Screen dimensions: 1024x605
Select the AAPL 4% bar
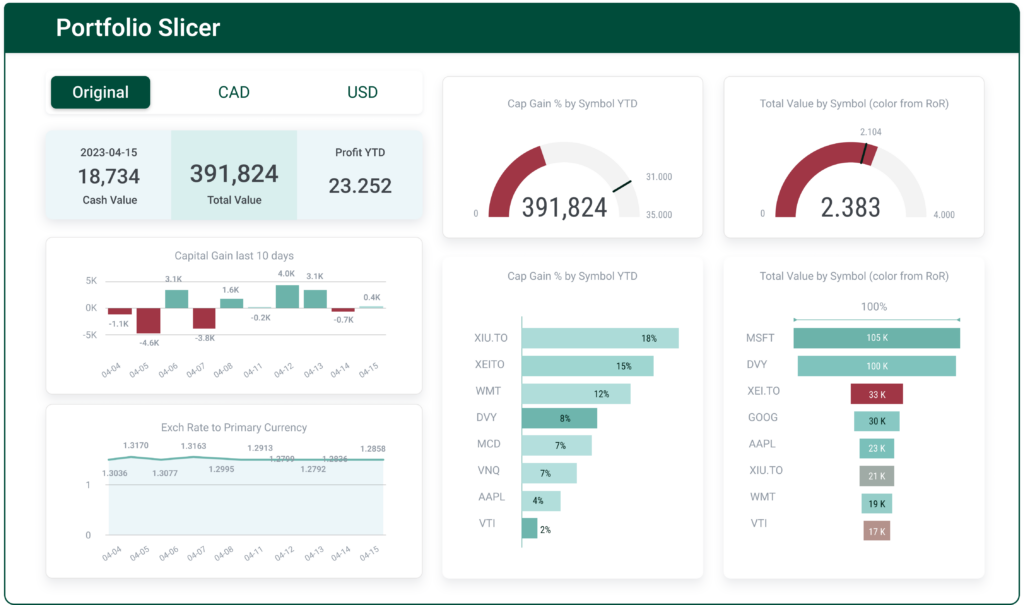coord(541,497)
